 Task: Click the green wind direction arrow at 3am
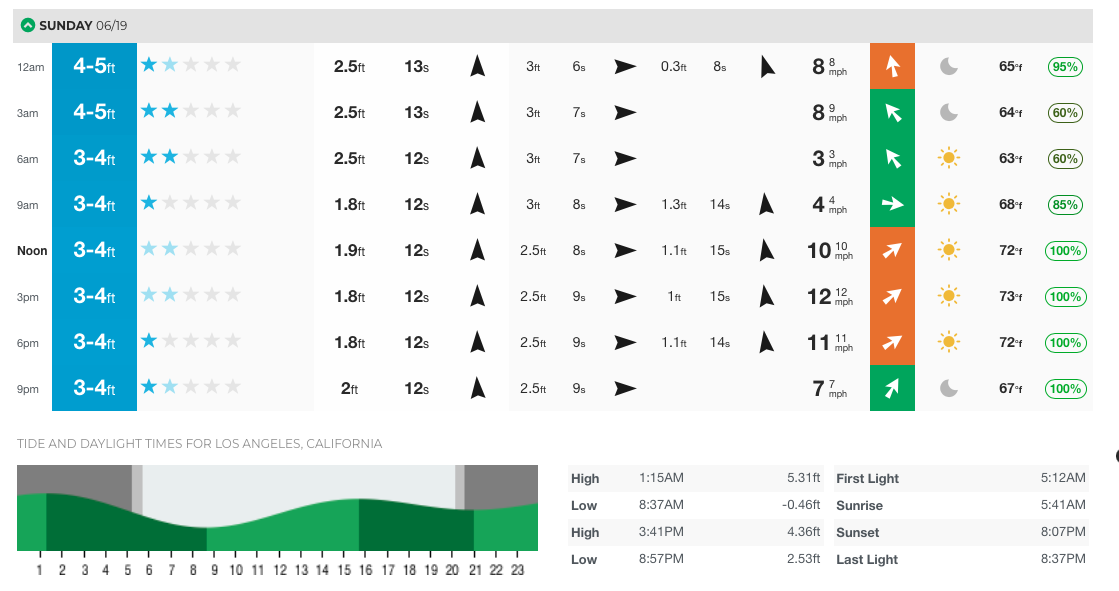coord(892,113)
